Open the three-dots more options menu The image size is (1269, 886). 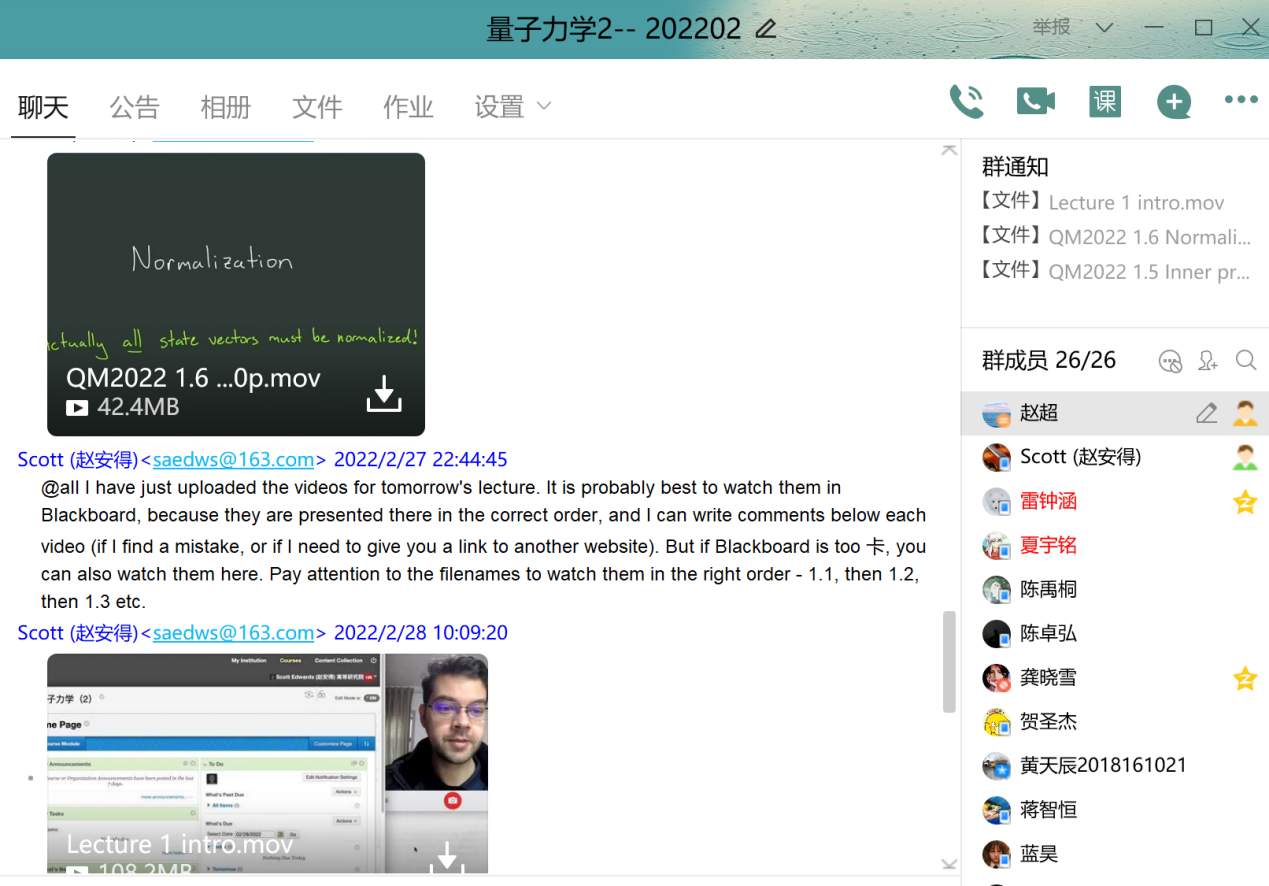pyautogui.click(x=1241, y=100)
